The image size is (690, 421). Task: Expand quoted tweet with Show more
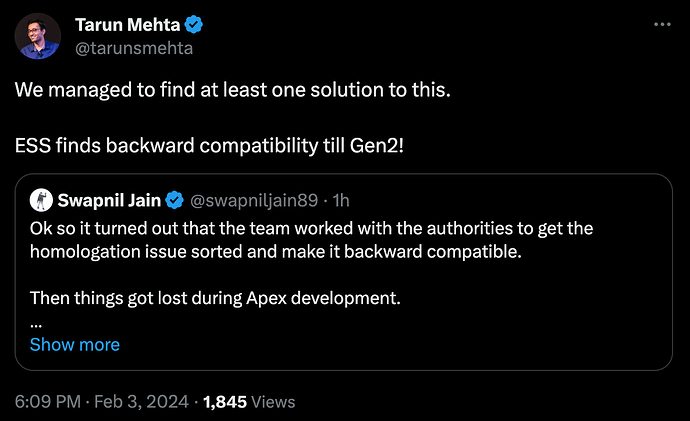(75, 344)
